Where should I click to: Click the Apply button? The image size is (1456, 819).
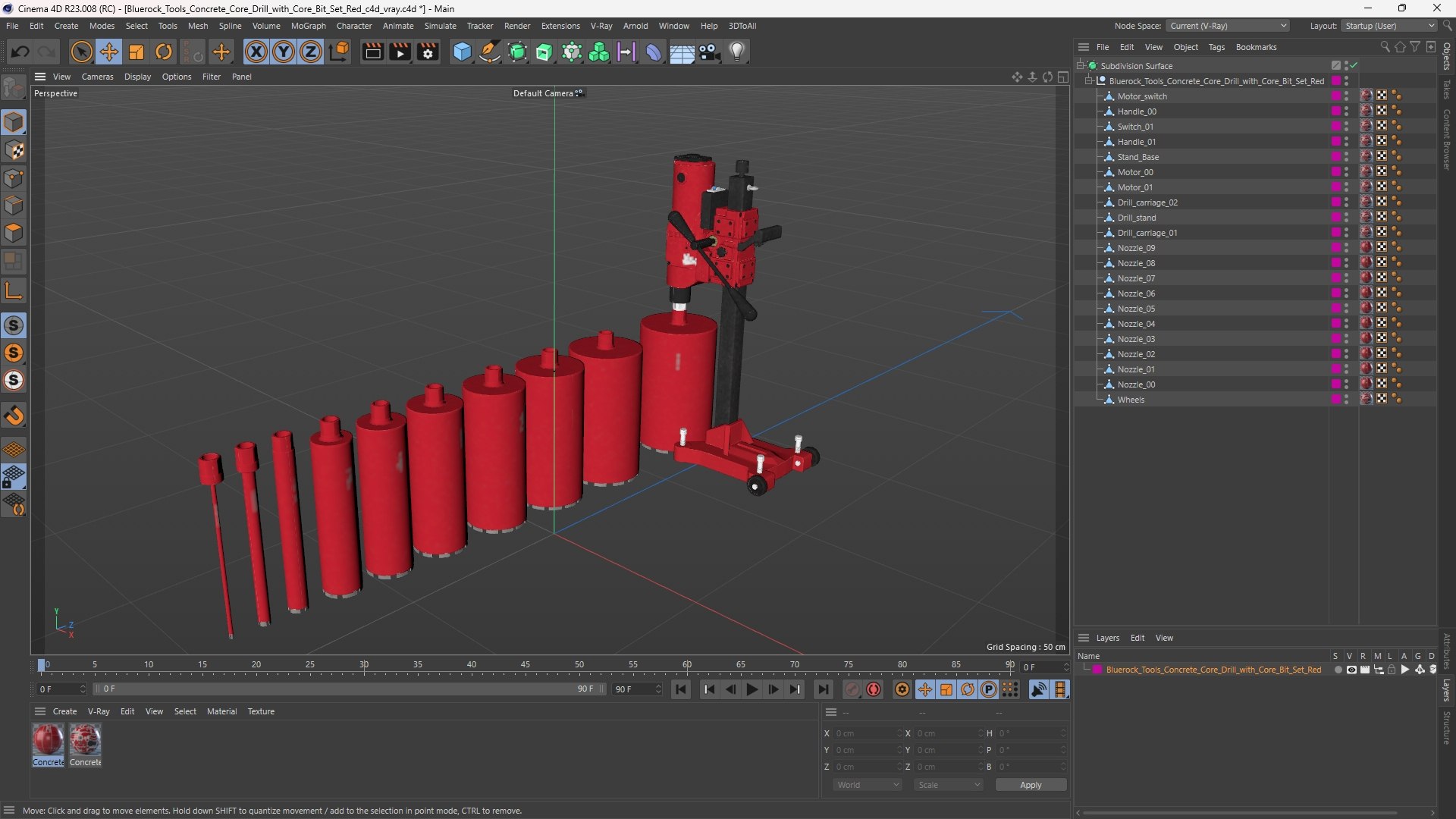(x=1031, y=785)
